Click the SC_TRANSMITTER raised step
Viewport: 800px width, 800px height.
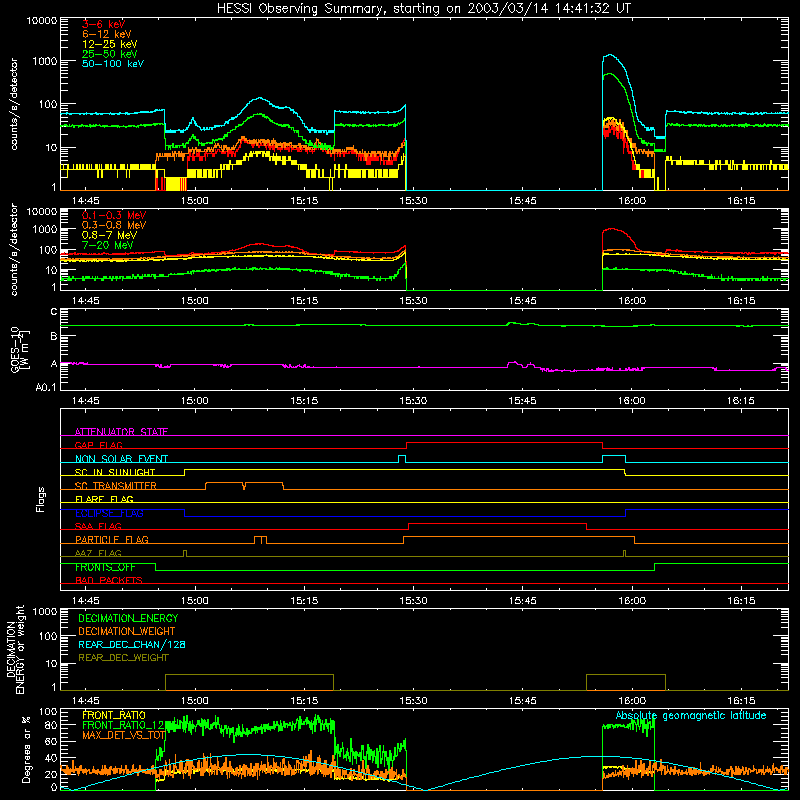click(x=244, y=485)
